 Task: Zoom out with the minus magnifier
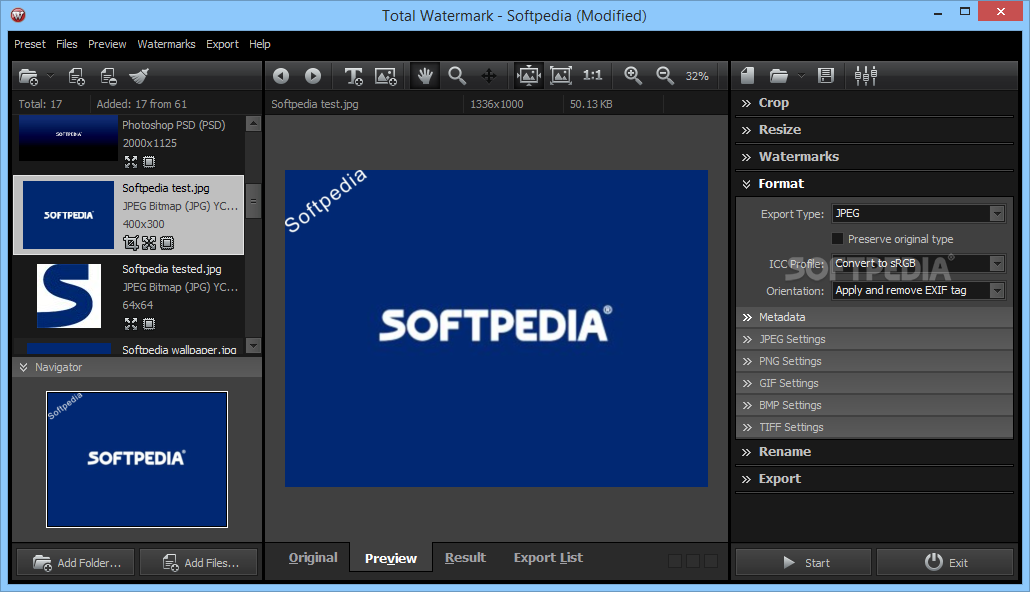pos(665,76)
